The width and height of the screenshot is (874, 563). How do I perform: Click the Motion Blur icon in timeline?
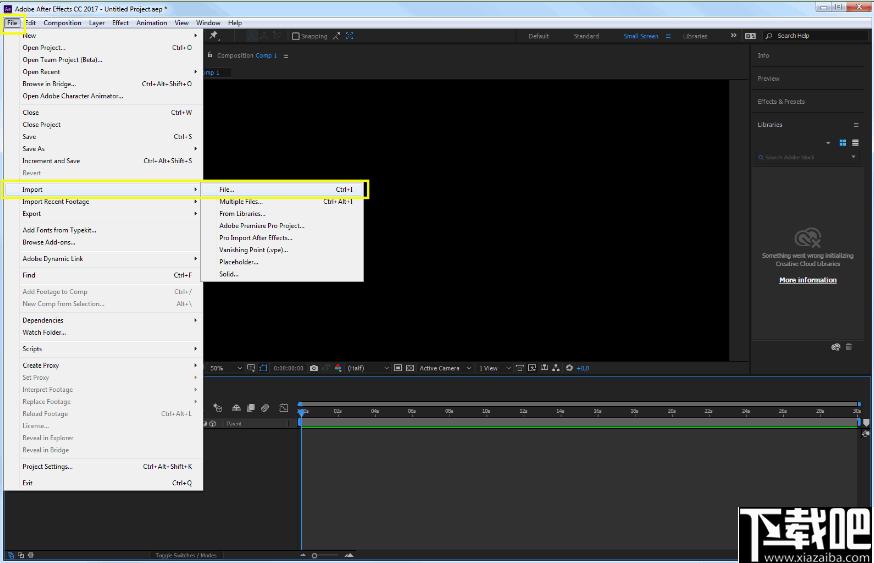[265, 408]
